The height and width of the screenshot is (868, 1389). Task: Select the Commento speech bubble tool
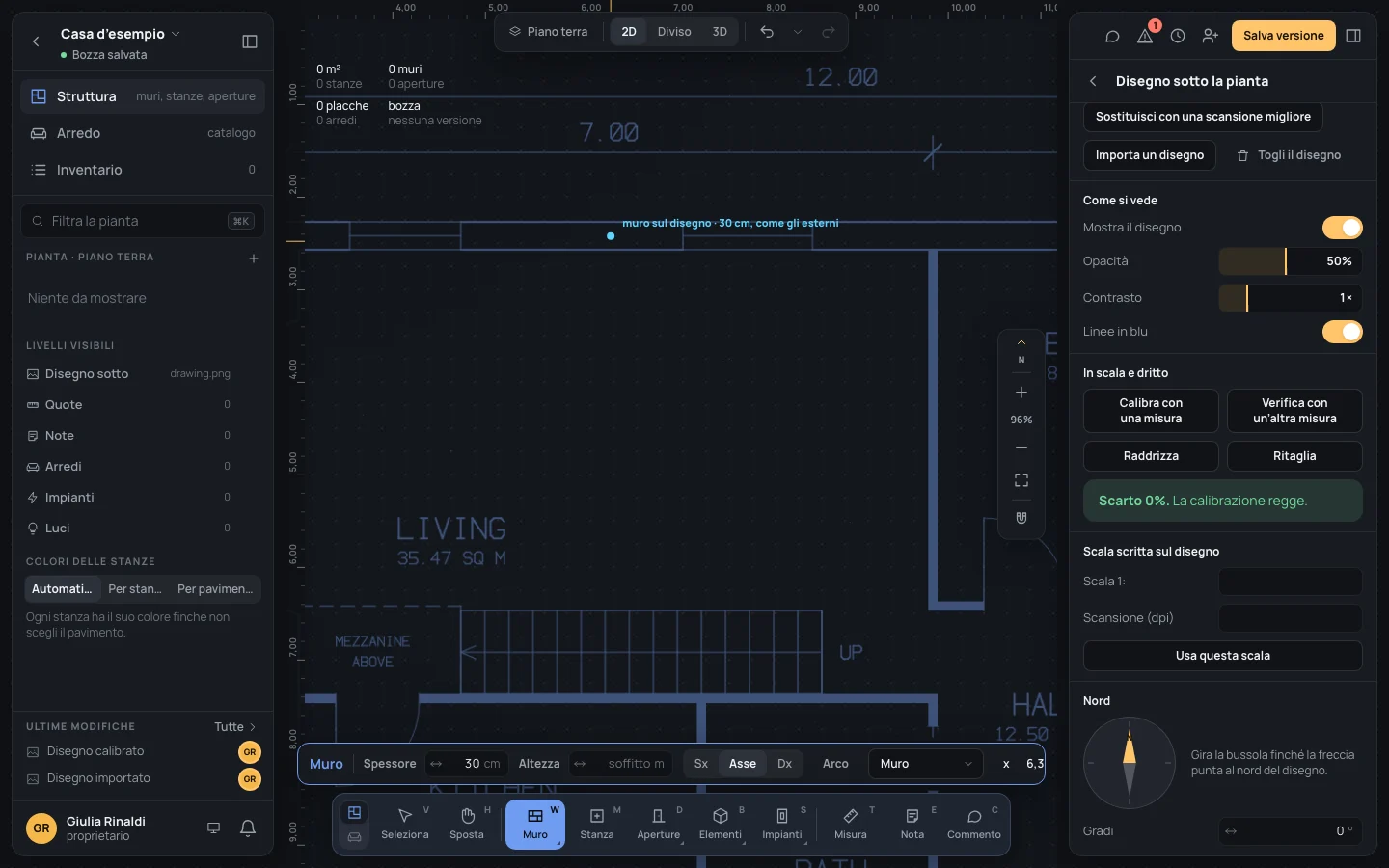tap(974, 824)
